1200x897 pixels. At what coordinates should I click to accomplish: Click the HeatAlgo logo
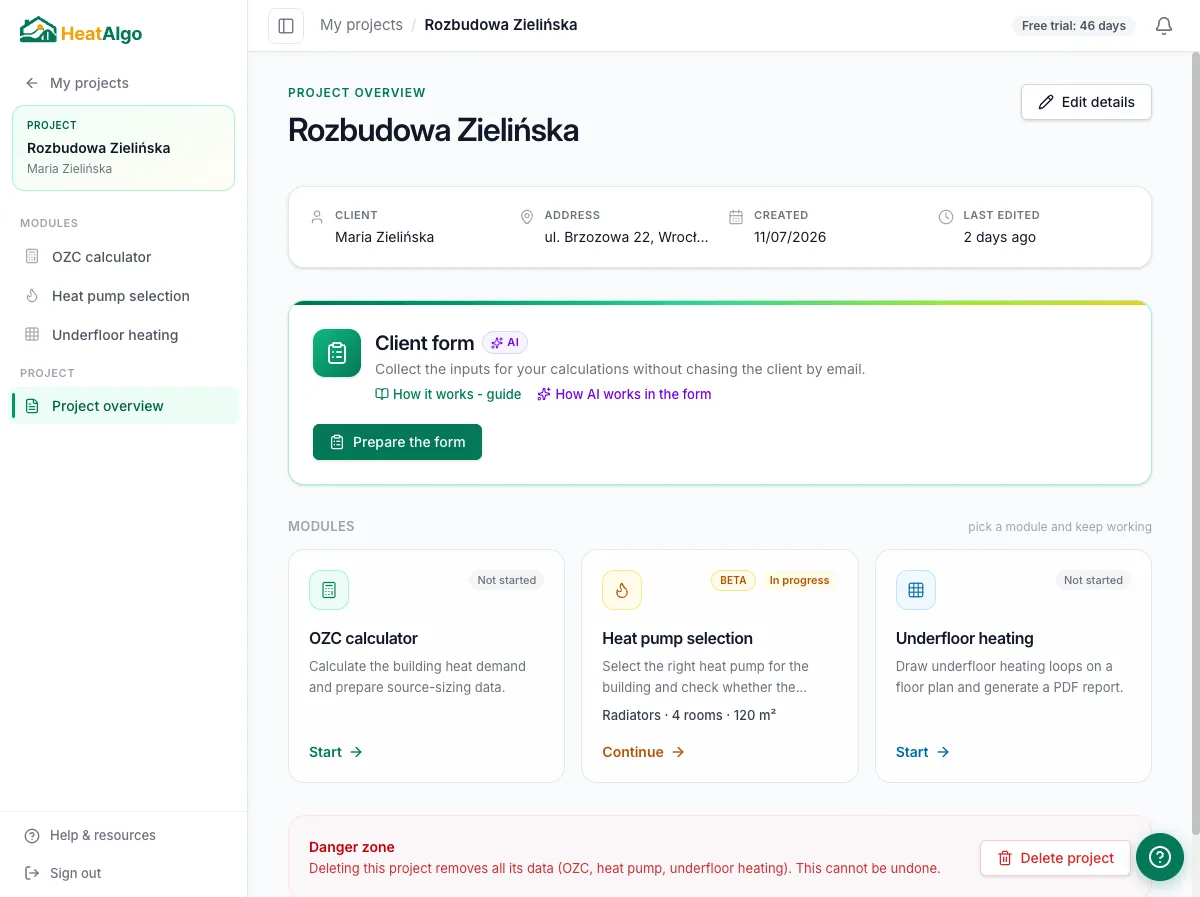81,31
